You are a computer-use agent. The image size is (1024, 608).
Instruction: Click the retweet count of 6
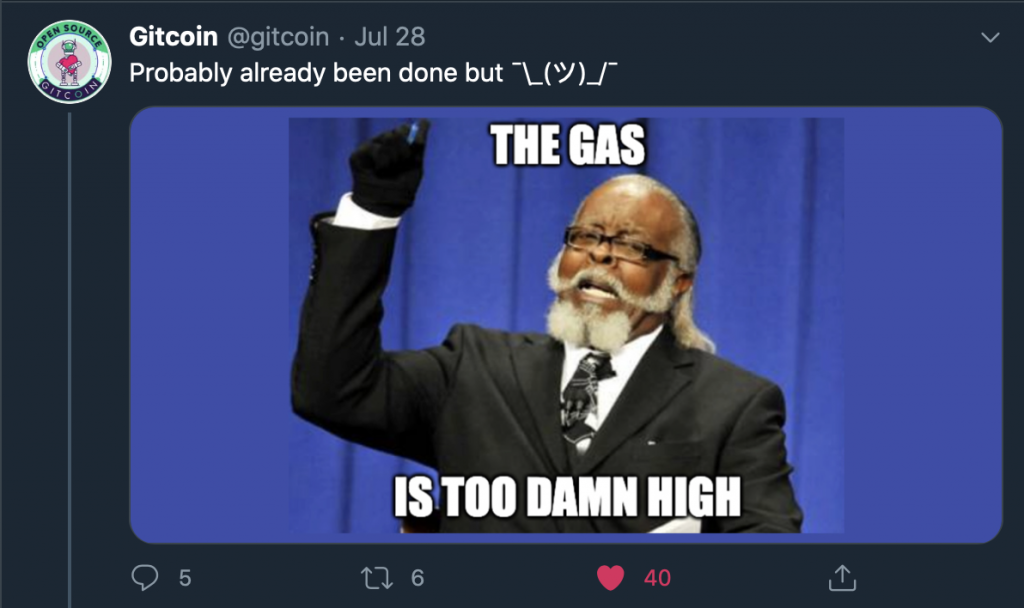coord(418,577)
